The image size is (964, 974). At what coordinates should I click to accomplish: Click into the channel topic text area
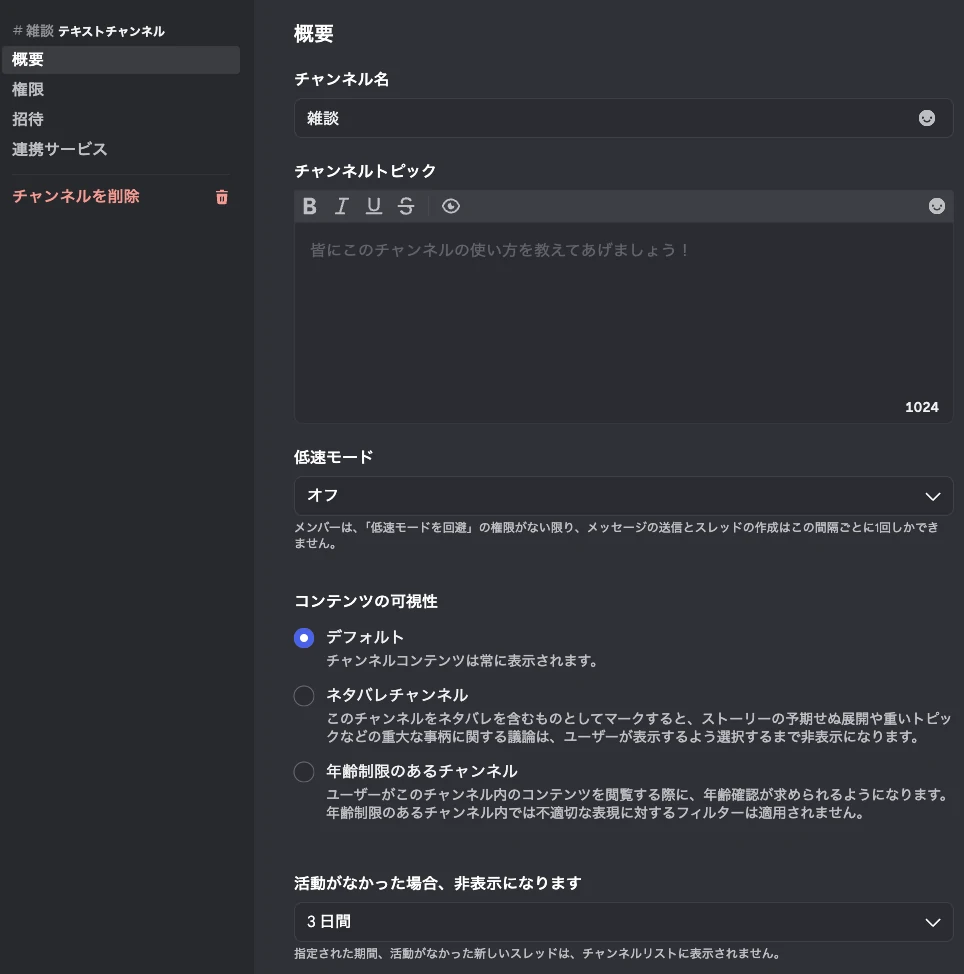[x=624, y=322]
